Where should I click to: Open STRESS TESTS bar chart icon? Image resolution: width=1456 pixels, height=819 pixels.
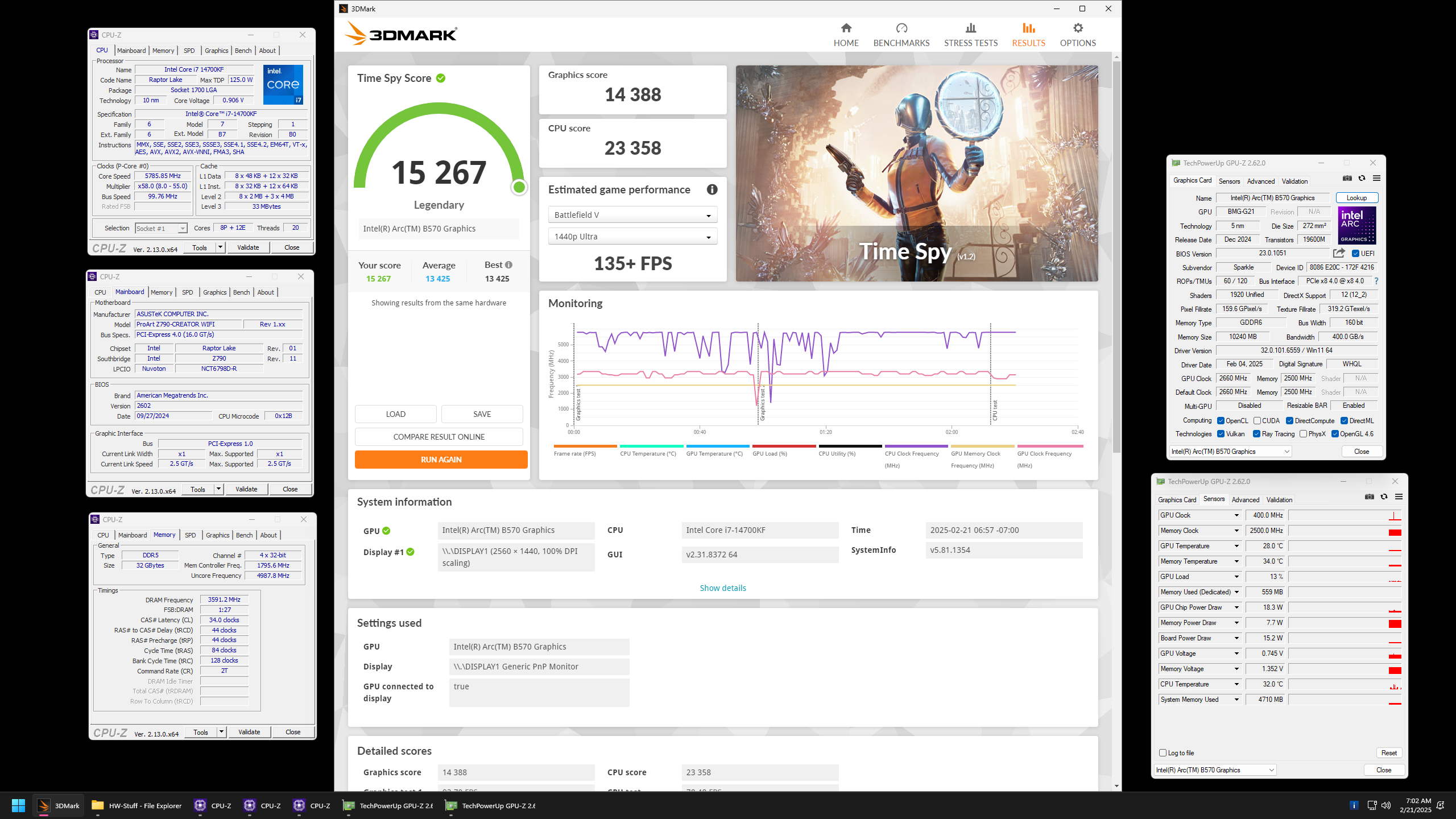[x=971, y=28]
